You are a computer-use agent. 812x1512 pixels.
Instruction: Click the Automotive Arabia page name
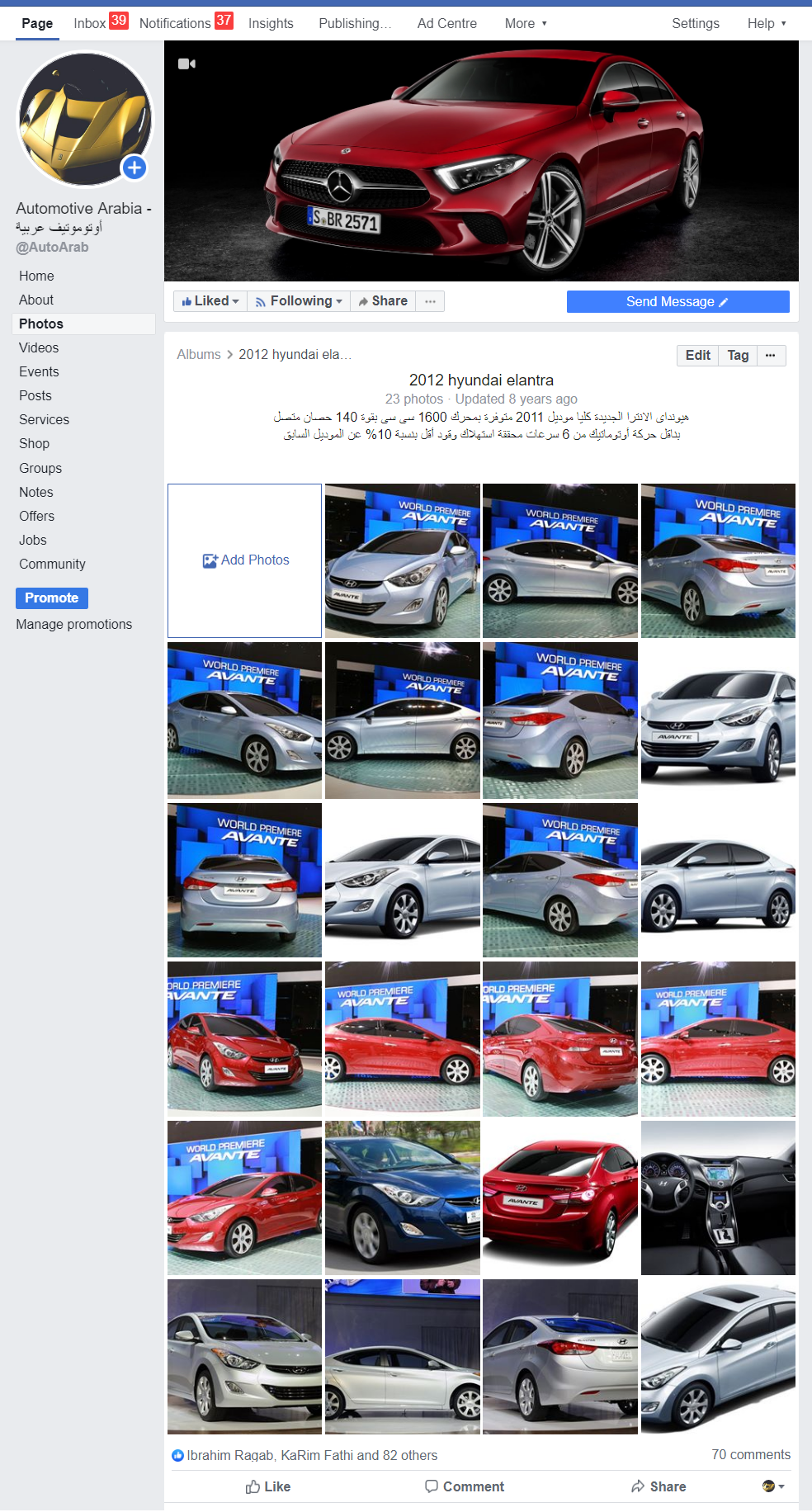(x=83, y=217)
